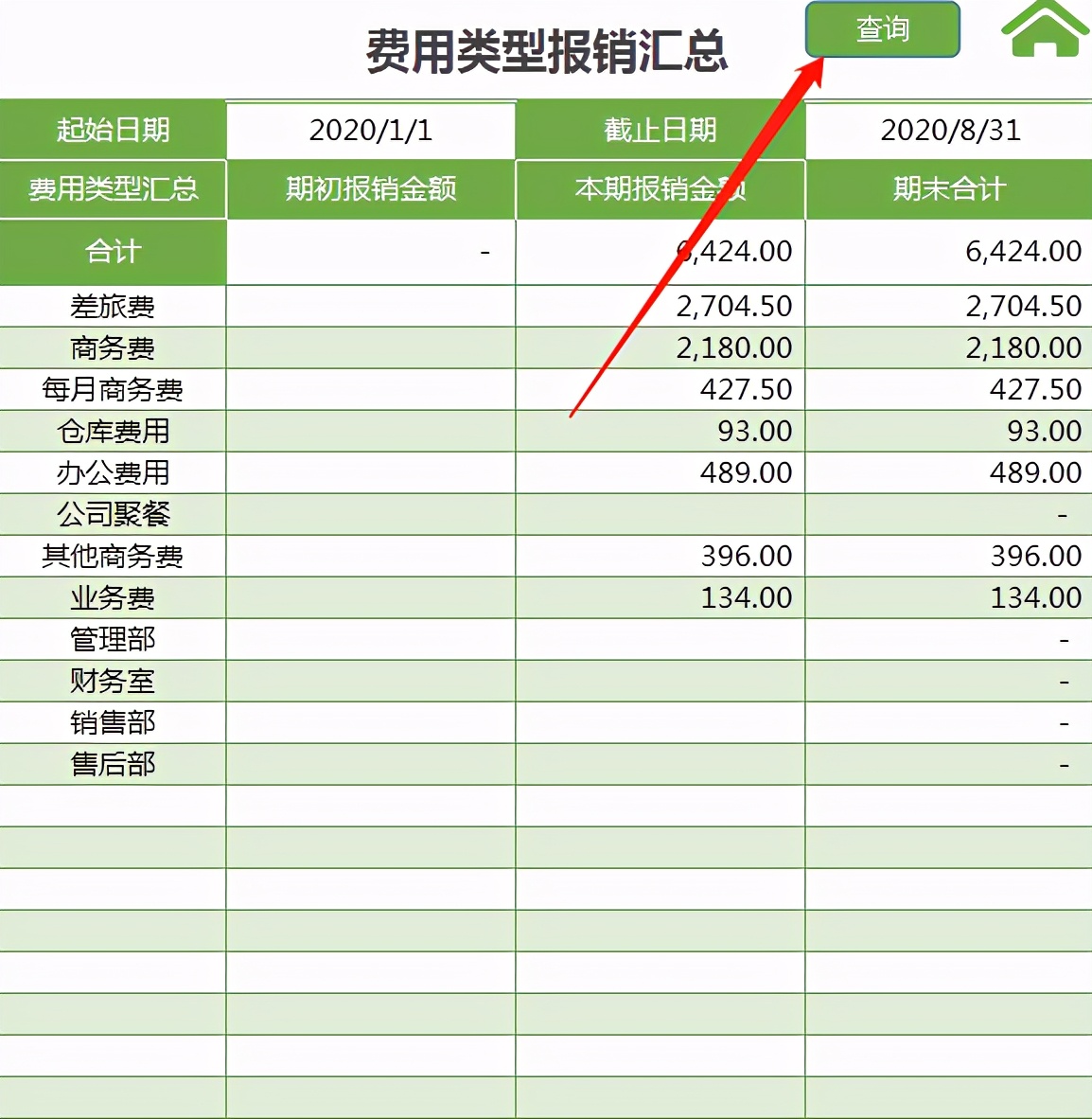Click the 公司聚餐 row label
Viewport: 1092px width, 1119px height.
(x=113, y=514)
